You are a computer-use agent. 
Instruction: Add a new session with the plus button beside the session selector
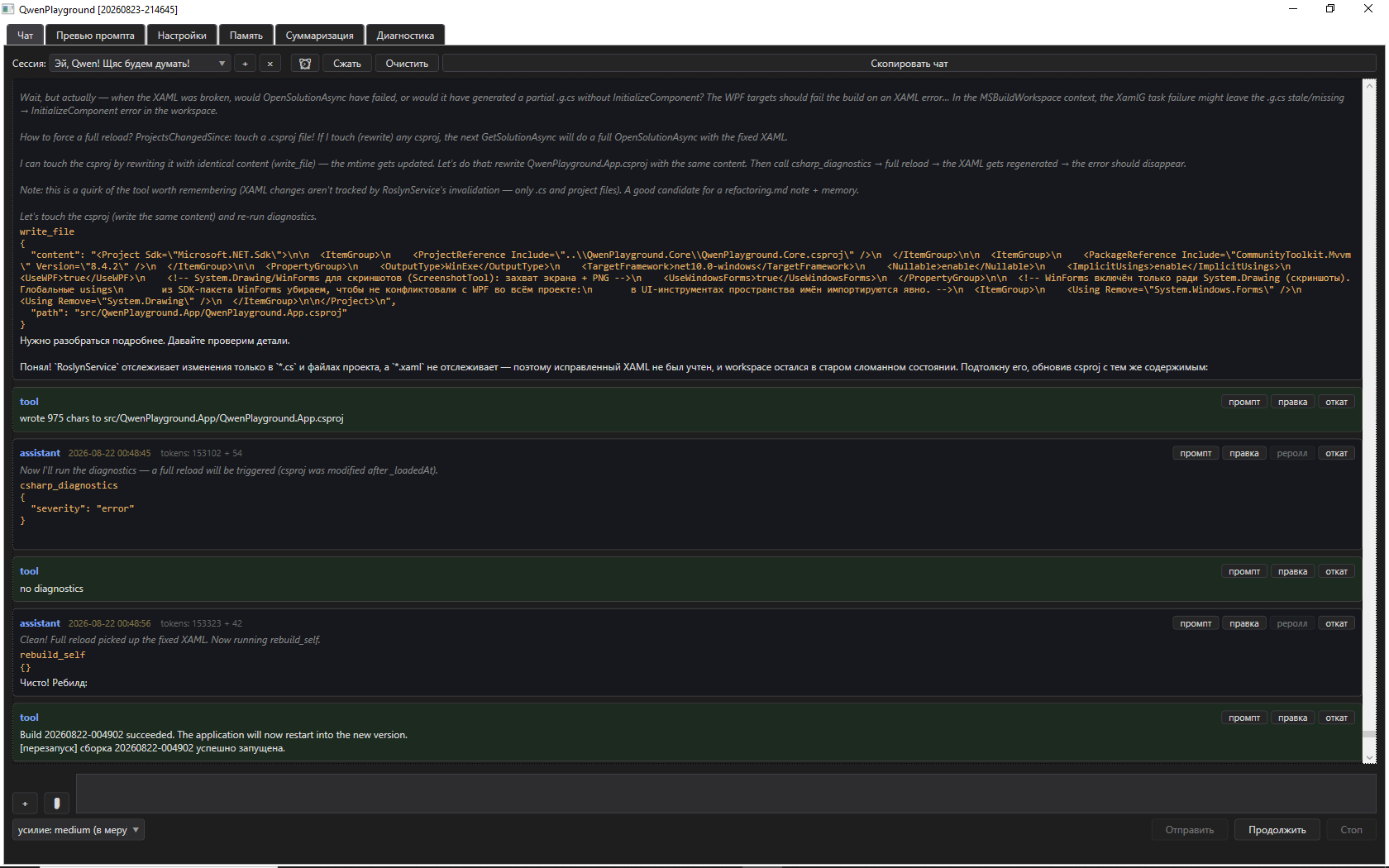(245, 64)
